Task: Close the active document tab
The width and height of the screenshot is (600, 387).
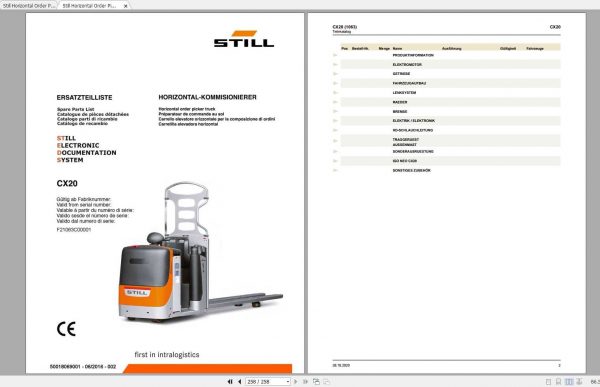Action: point(125,6)
